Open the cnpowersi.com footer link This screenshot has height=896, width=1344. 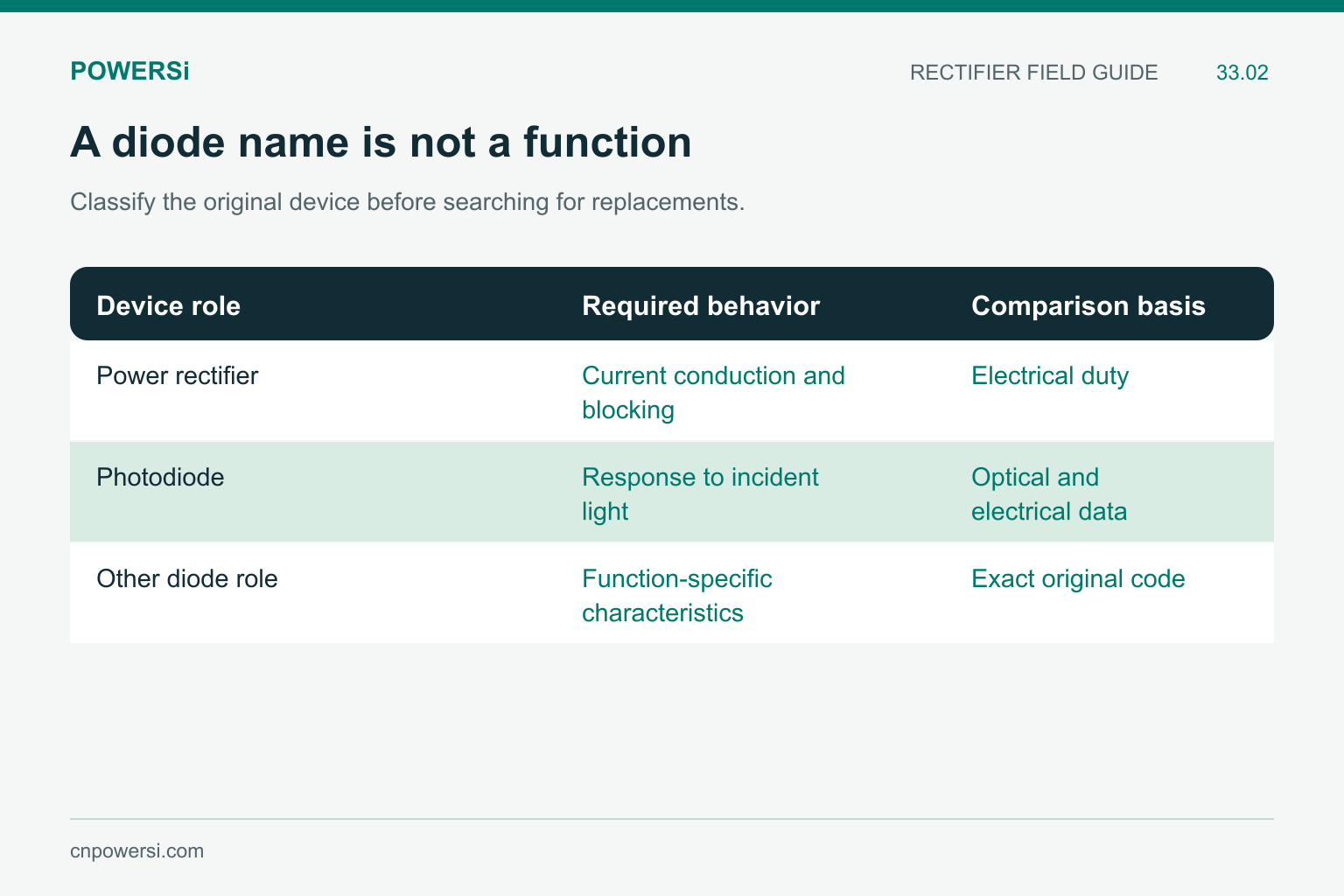136,851
